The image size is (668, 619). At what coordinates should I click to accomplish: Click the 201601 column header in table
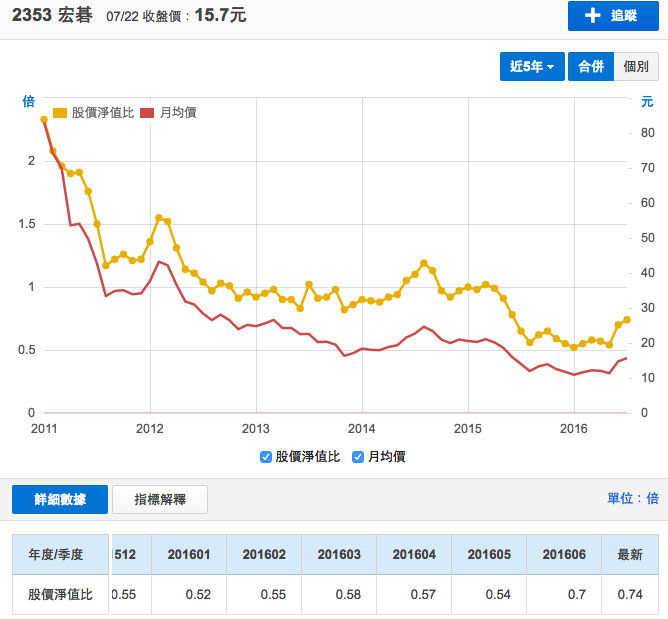188,554
